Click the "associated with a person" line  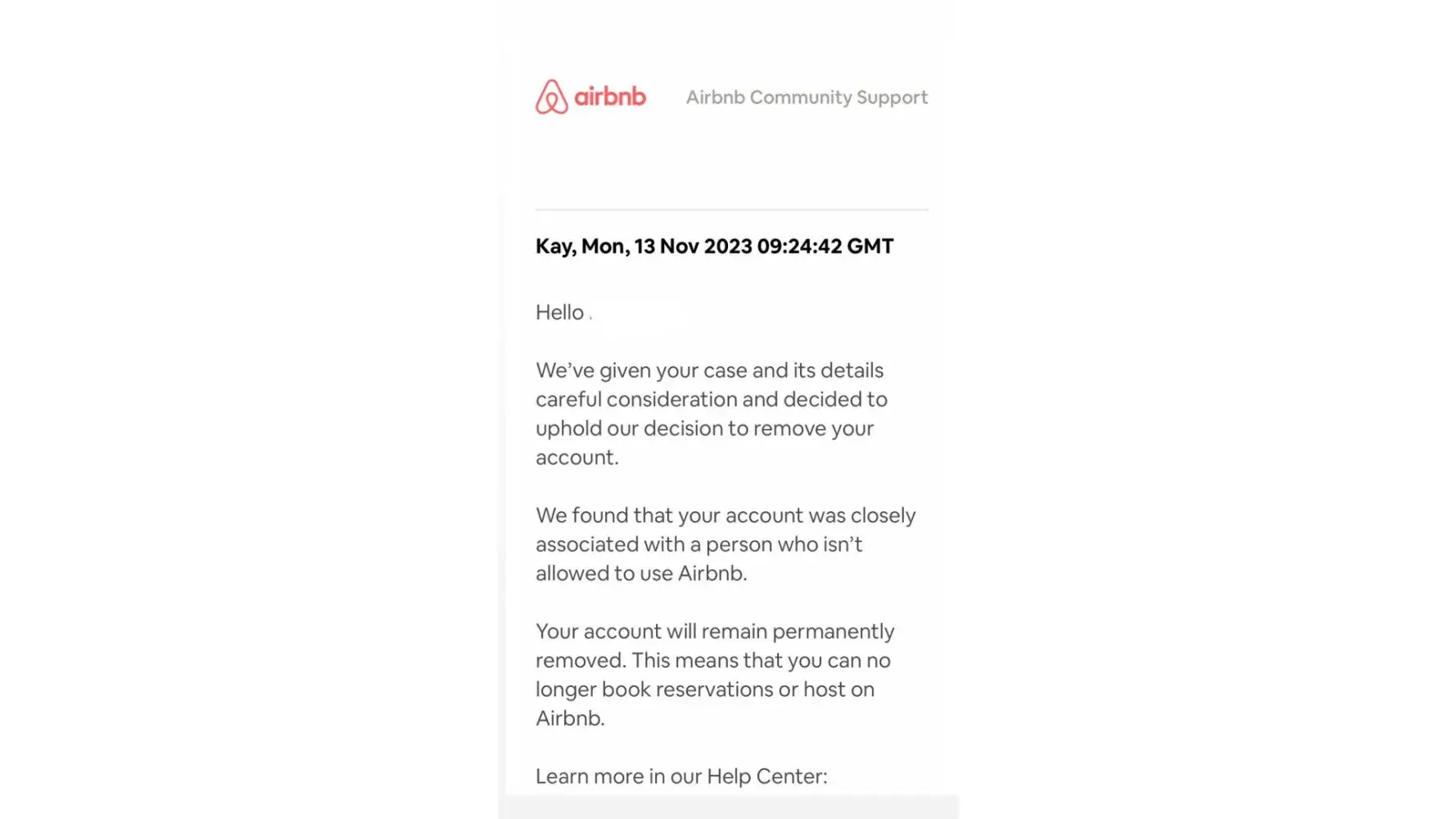click(x=699, y=545)
